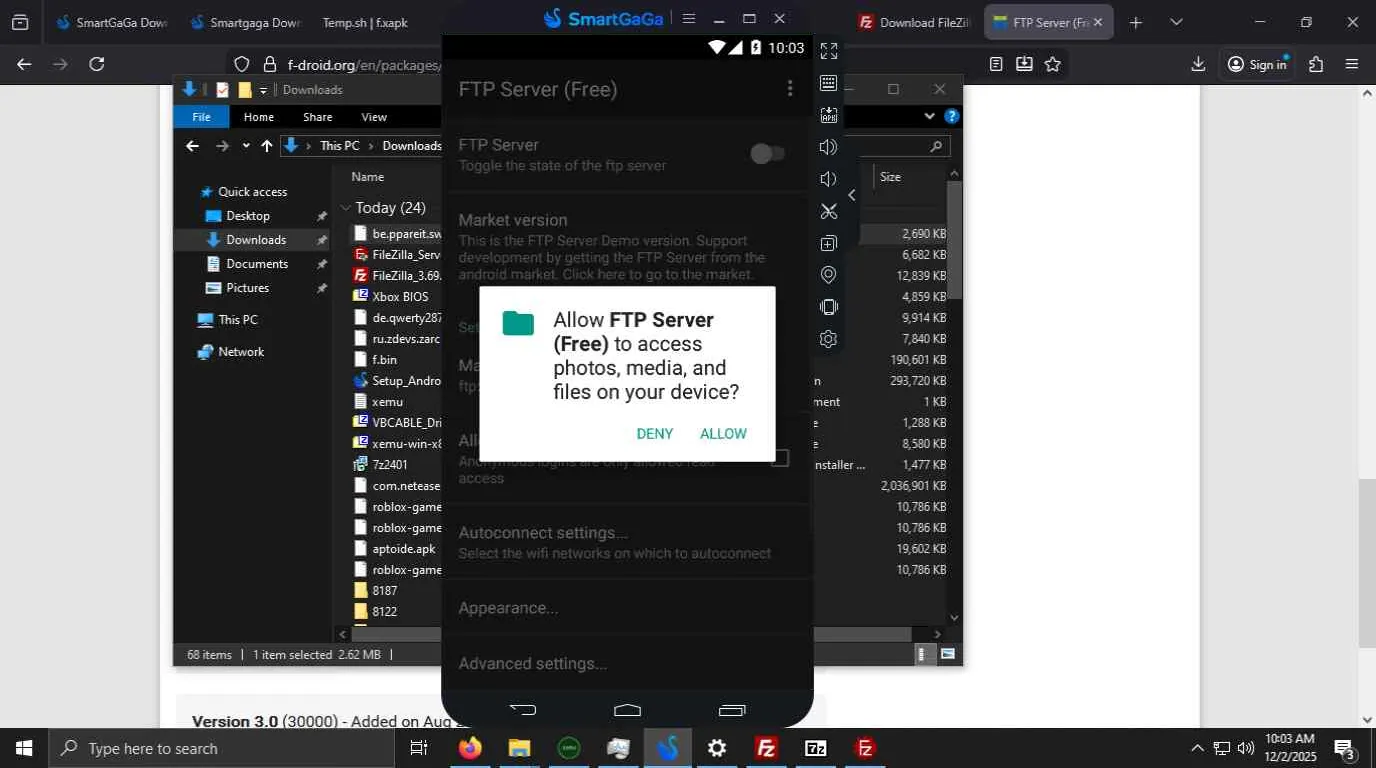The height and width of the screenshot is (768, 1376).
Task: Collapse the SmartGaGa side toolbar arrow
Action: click(852, 195)
